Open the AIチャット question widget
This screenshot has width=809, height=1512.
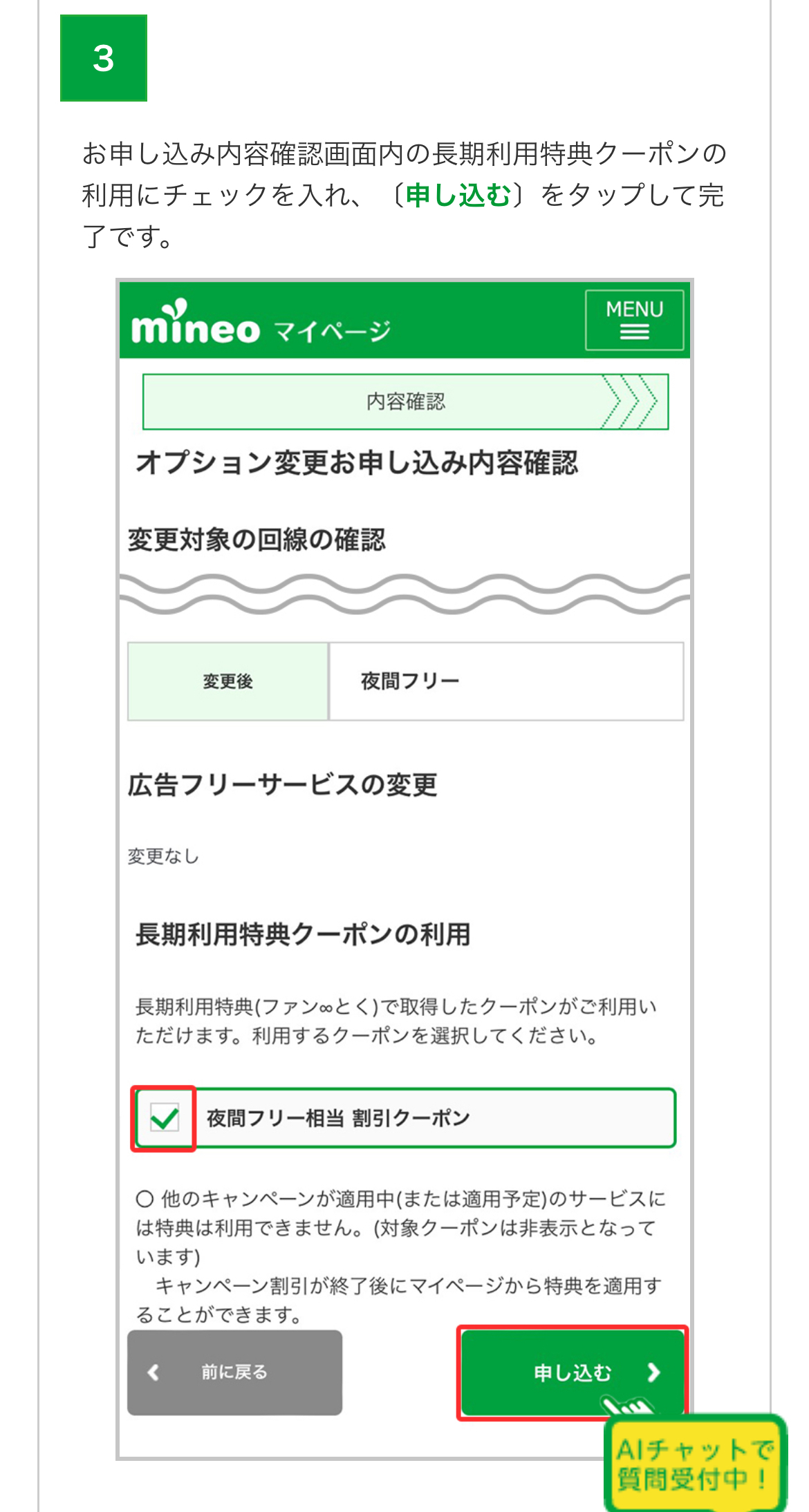[x=695, y=1464]
